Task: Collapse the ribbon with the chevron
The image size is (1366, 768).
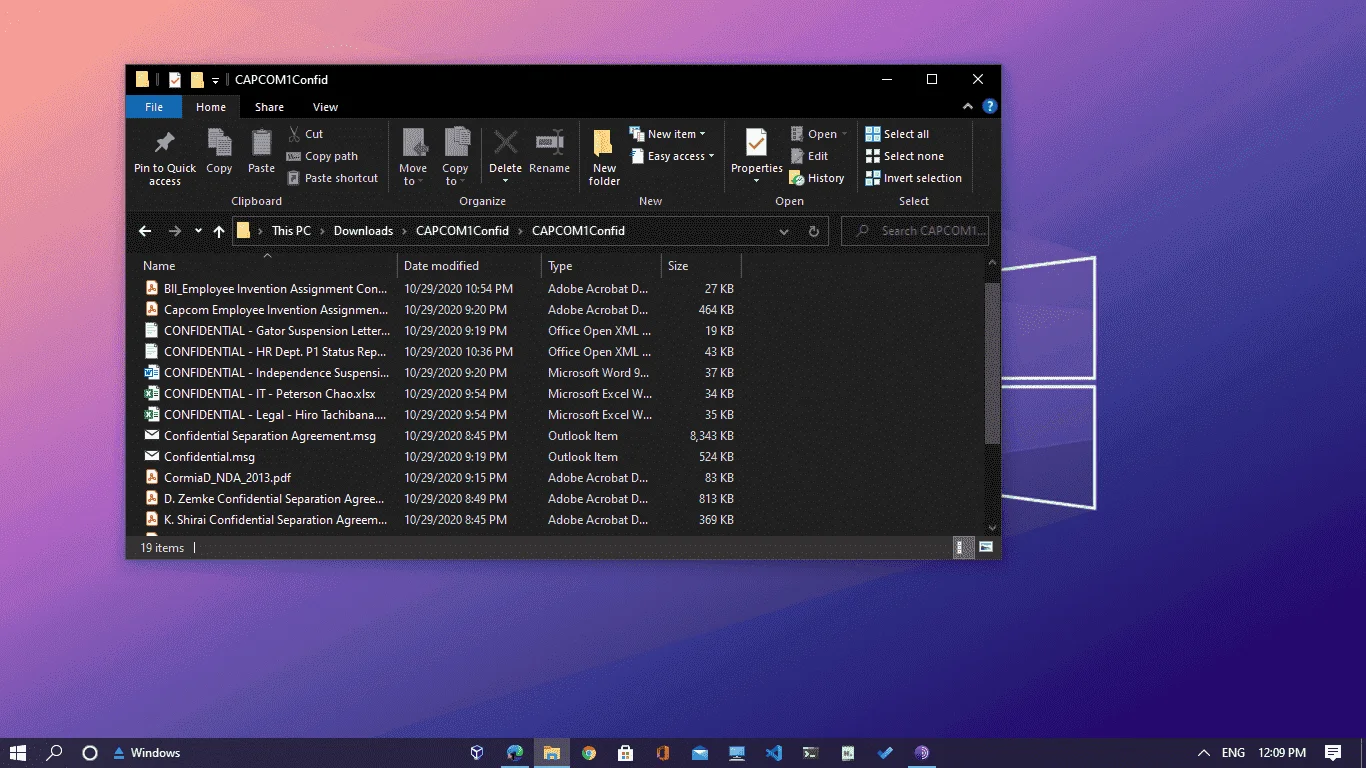Action: coord(968,107)
